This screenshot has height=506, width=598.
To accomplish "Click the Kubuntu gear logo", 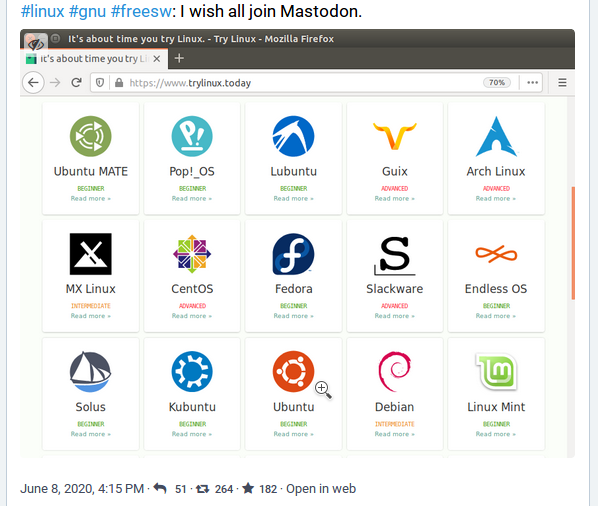I will 192,372.
